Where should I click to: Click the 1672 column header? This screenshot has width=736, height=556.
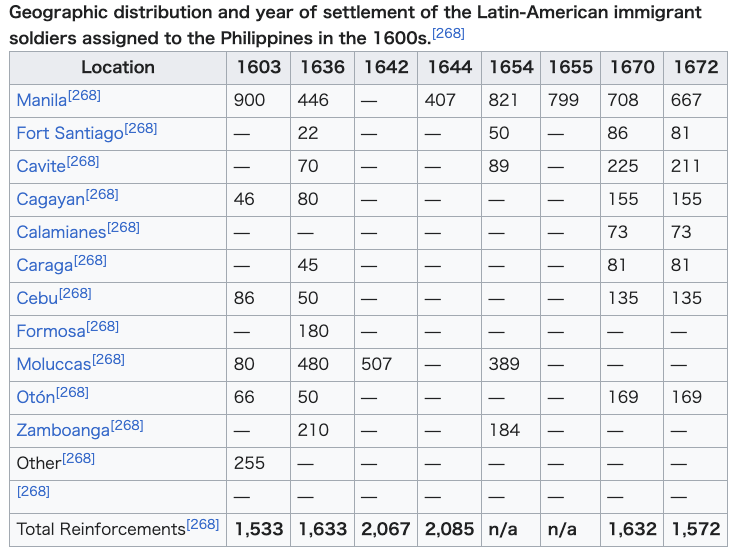coord(696,68)
